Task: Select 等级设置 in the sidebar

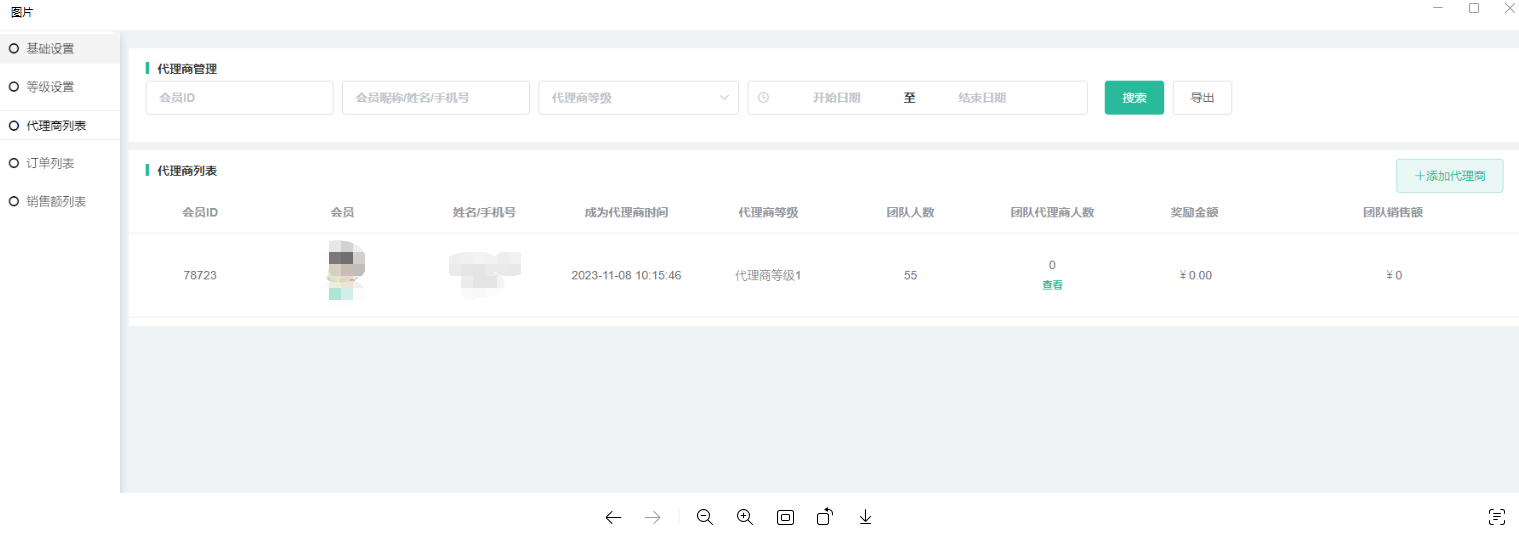Action: point(50,87)
